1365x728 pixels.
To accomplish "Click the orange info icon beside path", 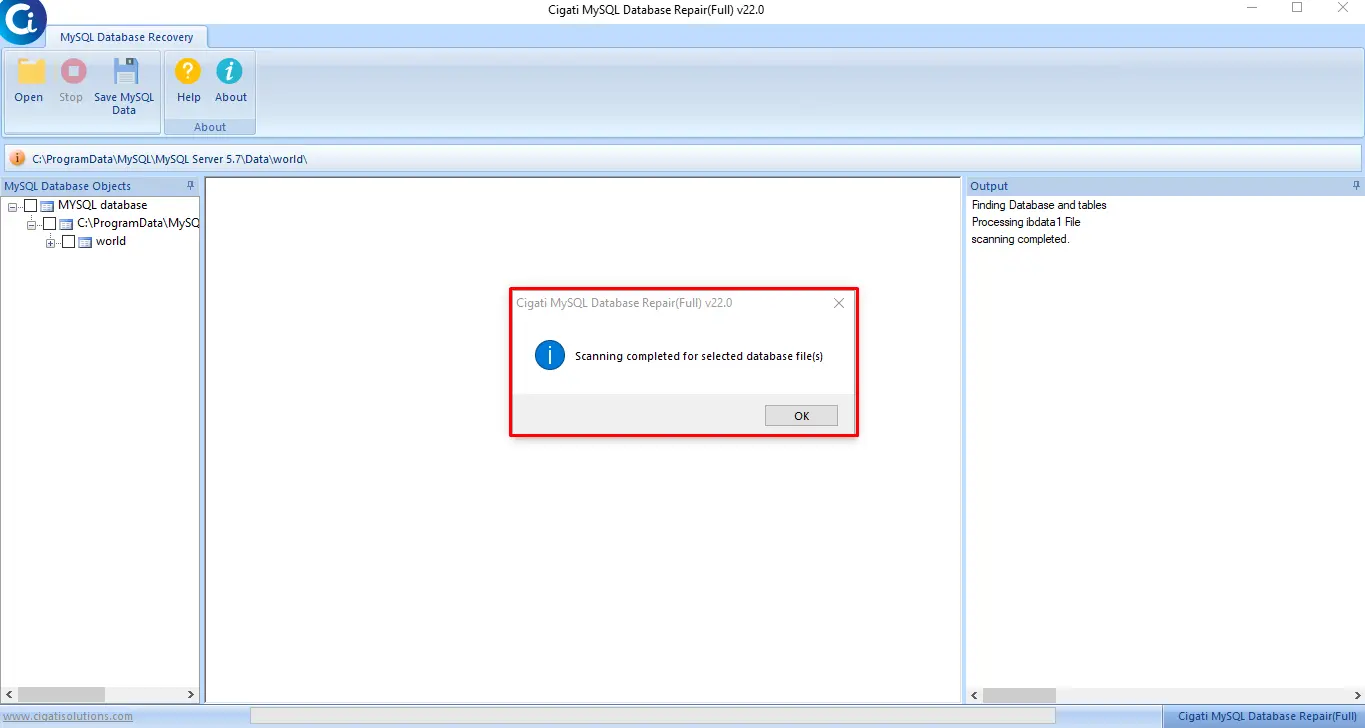I will coord(18,158).
